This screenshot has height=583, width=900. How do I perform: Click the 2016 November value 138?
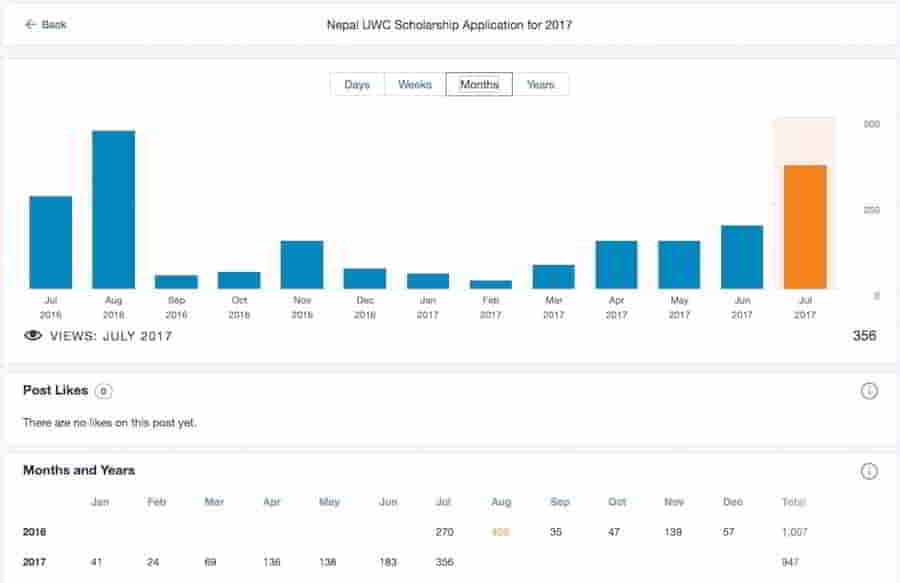(x=673, y=532)
